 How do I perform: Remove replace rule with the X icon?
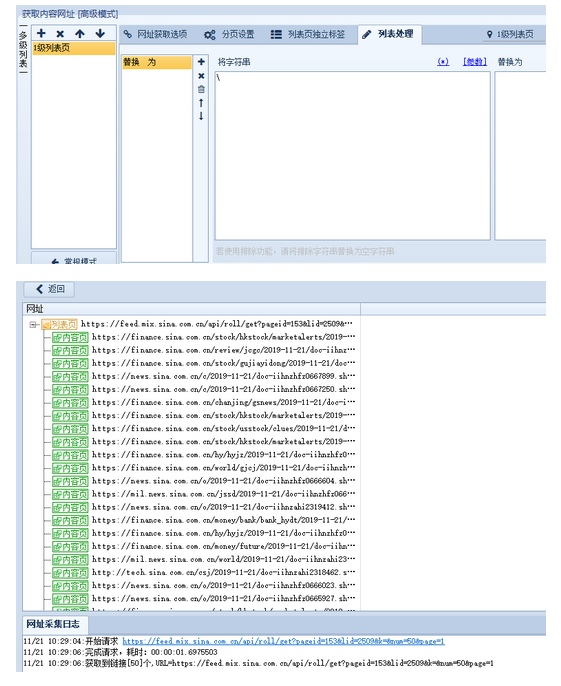point(201,76)
